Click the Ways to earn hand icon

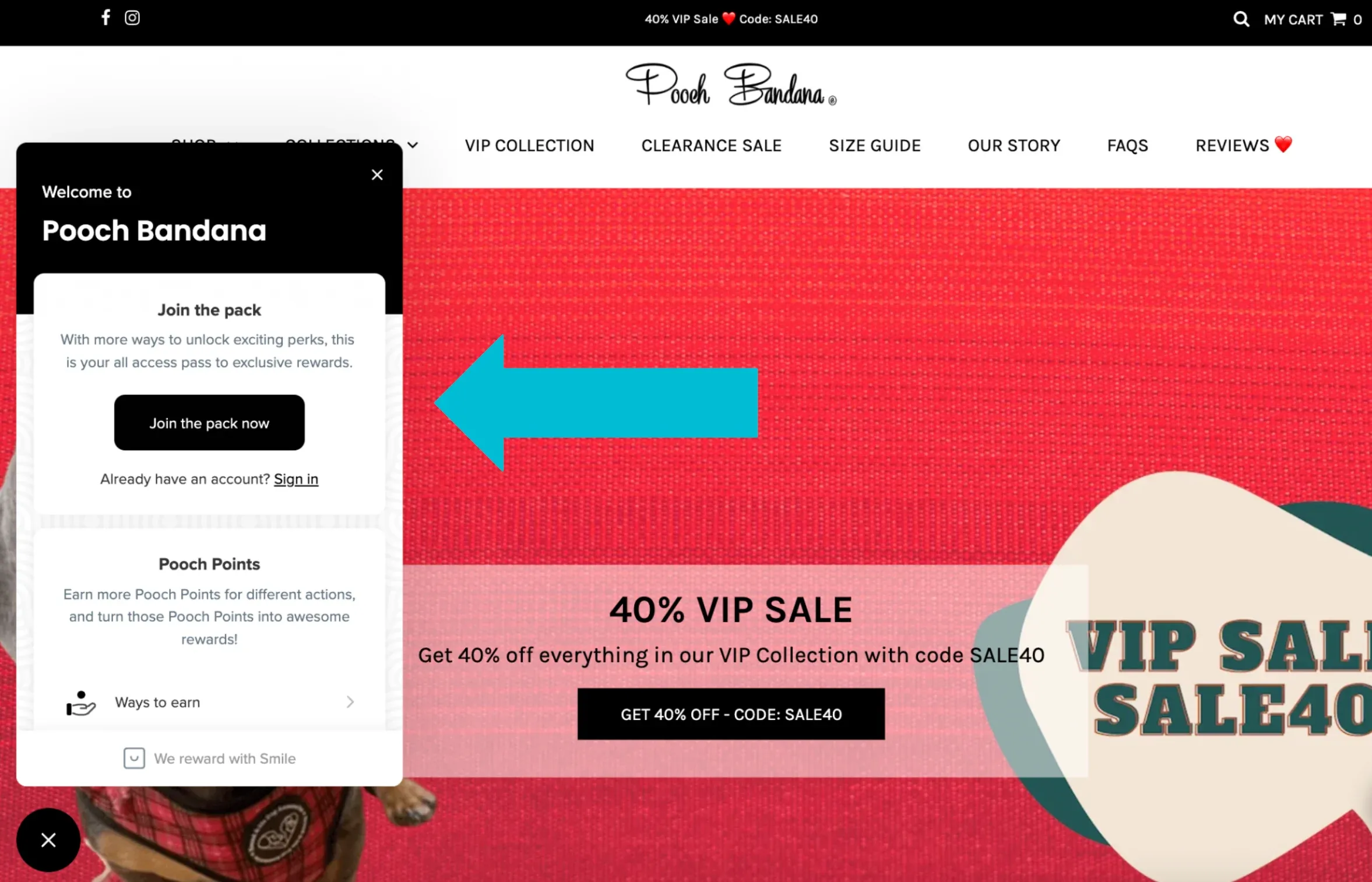[x=80, y=703]
